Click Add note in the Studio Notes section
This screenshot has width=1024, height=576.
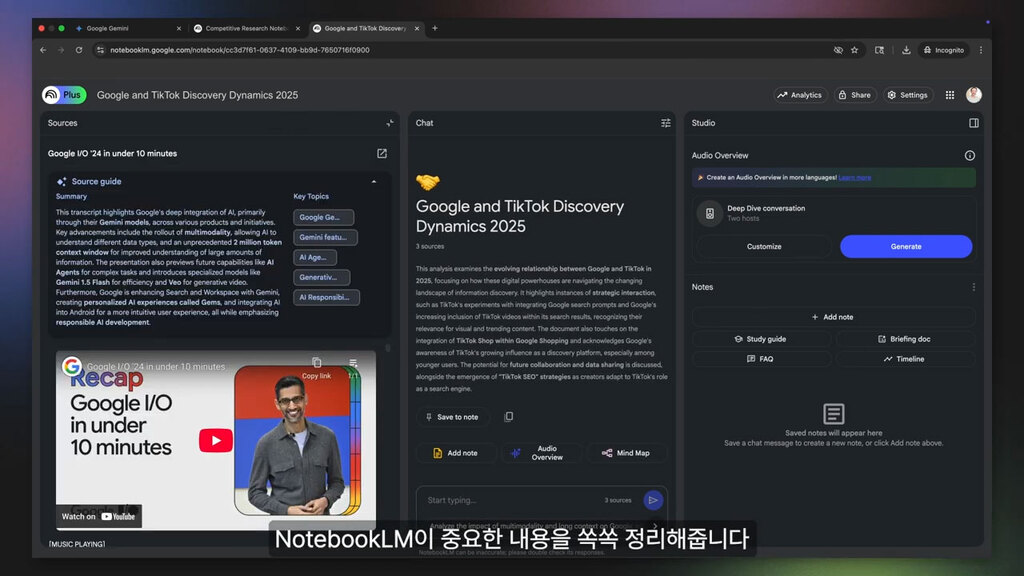(x=833, y=317)
